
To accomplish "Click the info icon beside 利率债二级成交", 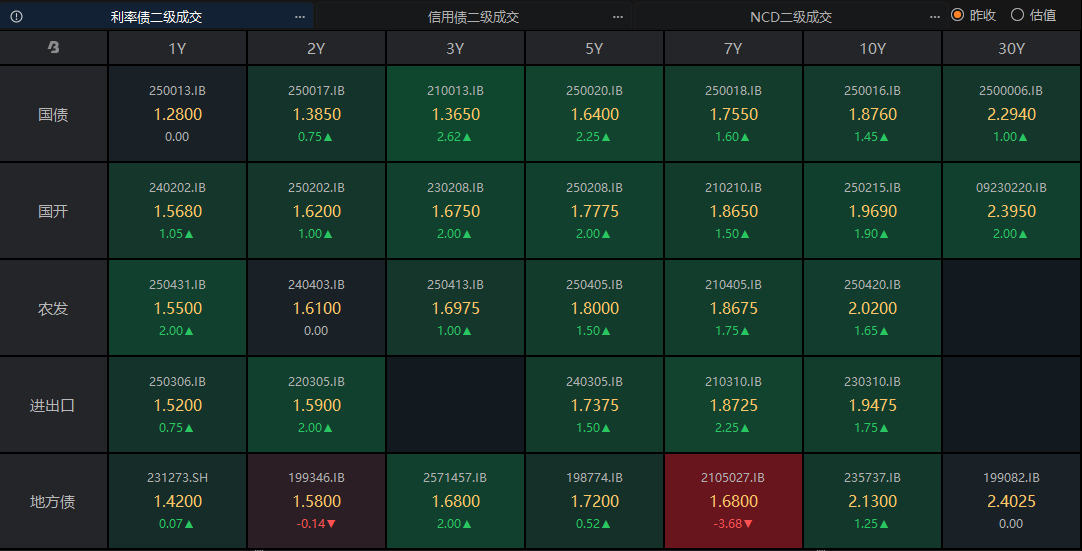I will pos(16,16).
